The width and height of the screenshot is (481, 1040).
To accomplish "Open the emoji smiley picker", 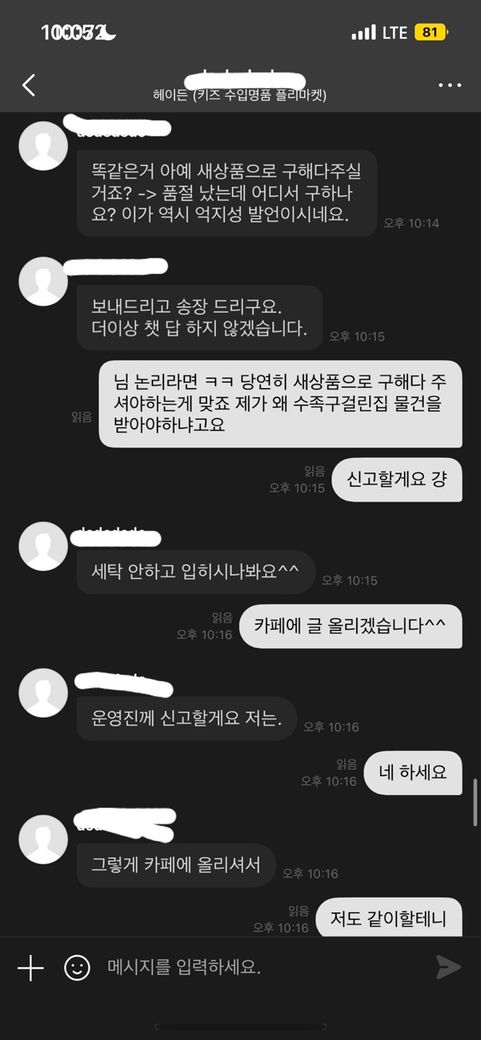I will (77, 968).
